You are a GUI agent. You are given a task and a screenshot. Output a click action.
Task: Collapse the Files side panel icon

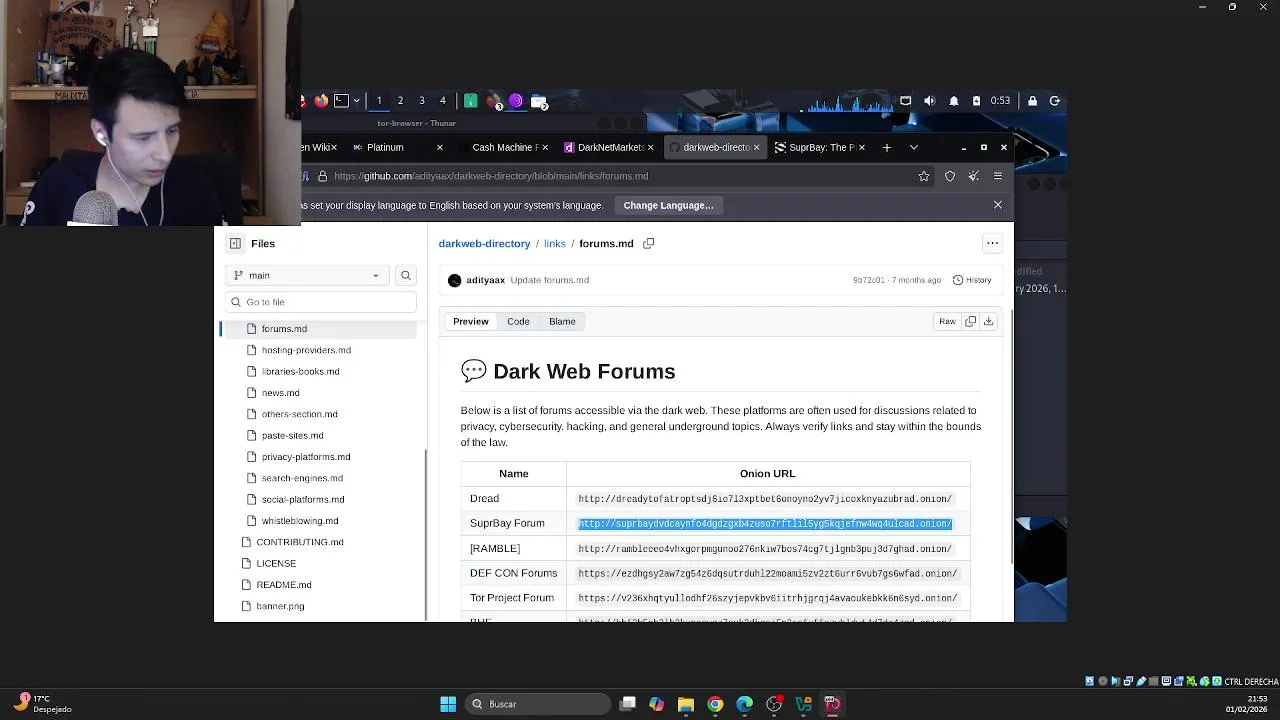click(235, 243)
